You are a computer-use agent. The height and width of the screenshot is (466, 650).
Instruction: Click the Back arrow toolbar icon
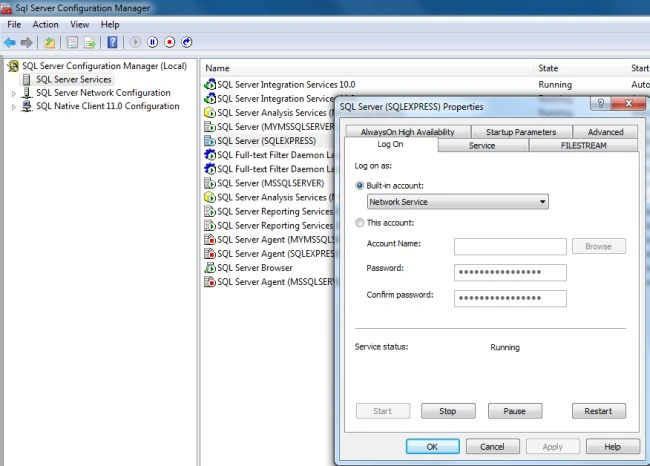point(10,42)
